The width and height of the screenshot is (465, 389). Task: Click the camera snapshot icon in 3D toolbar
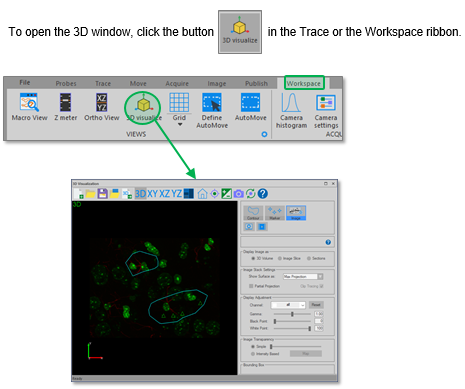[x=238, y=193]
